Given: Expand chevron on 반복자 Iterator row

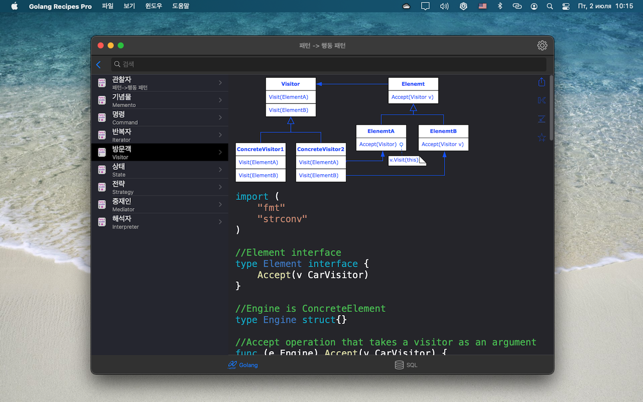Looking at the screenshot, I should (220, 135).
